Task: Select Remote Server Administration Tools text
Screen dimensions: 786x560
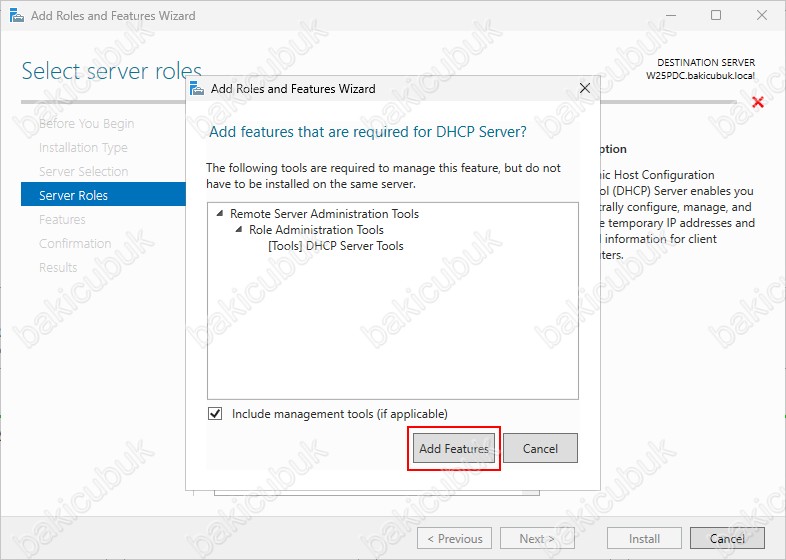Action: pos(324,214)
